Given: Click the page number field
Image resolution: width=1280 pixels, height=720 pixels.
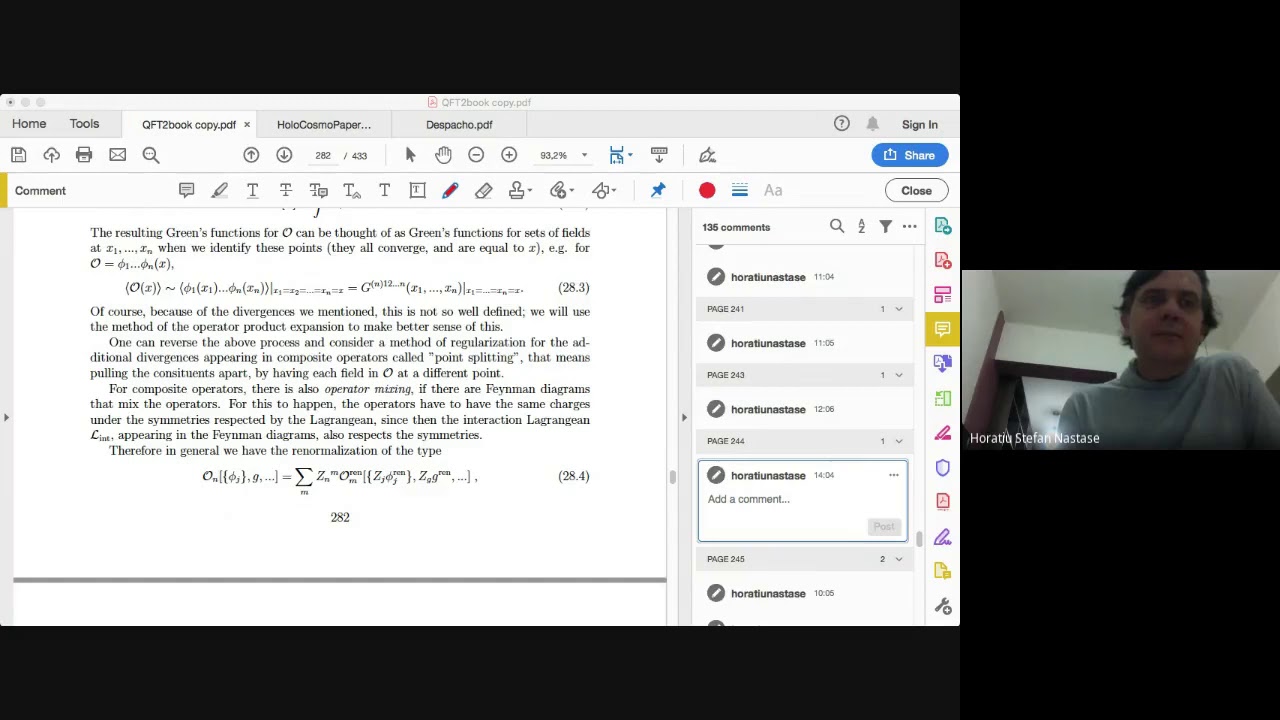Looking at the screenshot, I should pyautogui.click(x=323, y=155).
